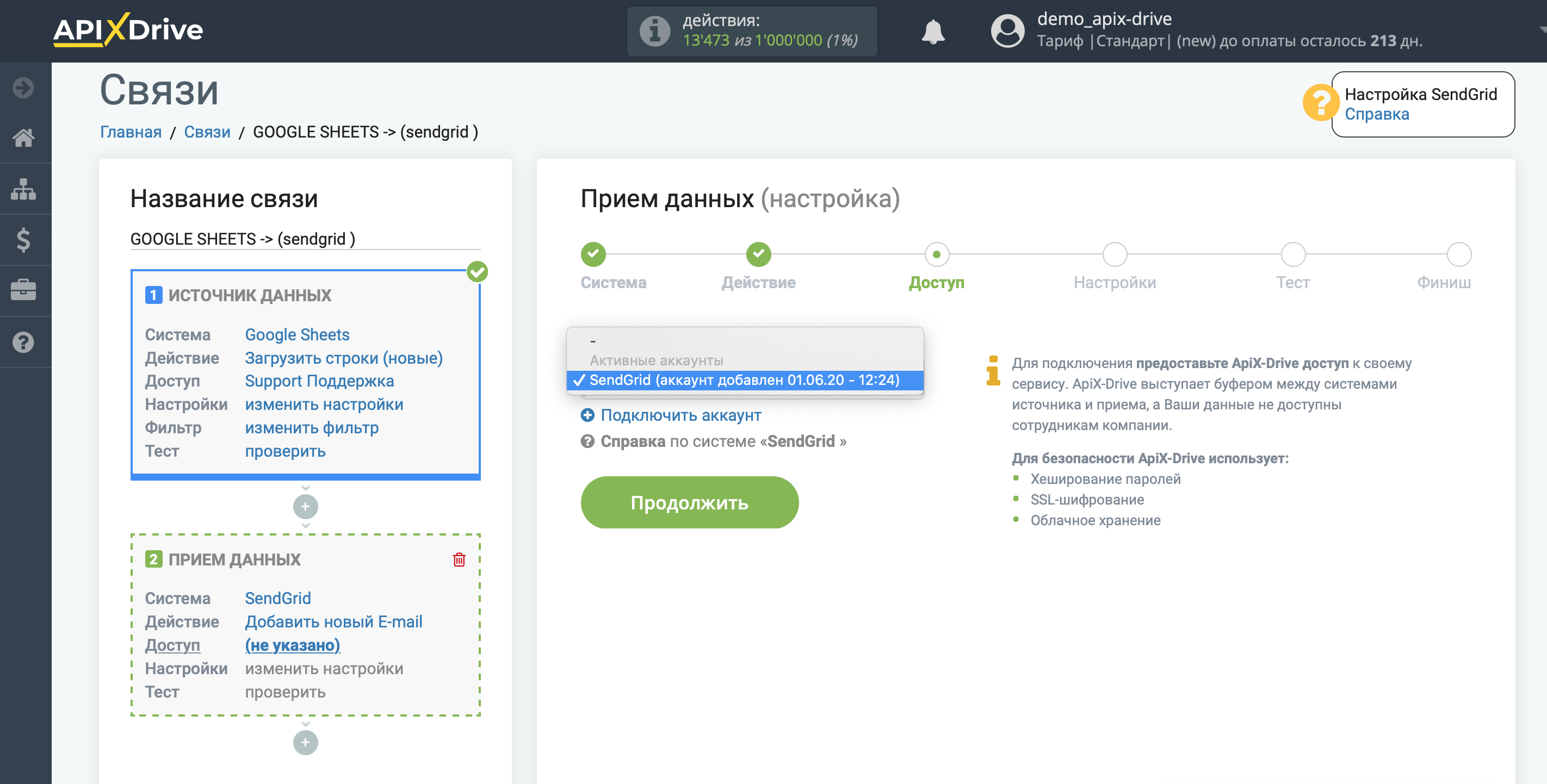
Task: Click изменить фильтр link
Action: [312, 428]
